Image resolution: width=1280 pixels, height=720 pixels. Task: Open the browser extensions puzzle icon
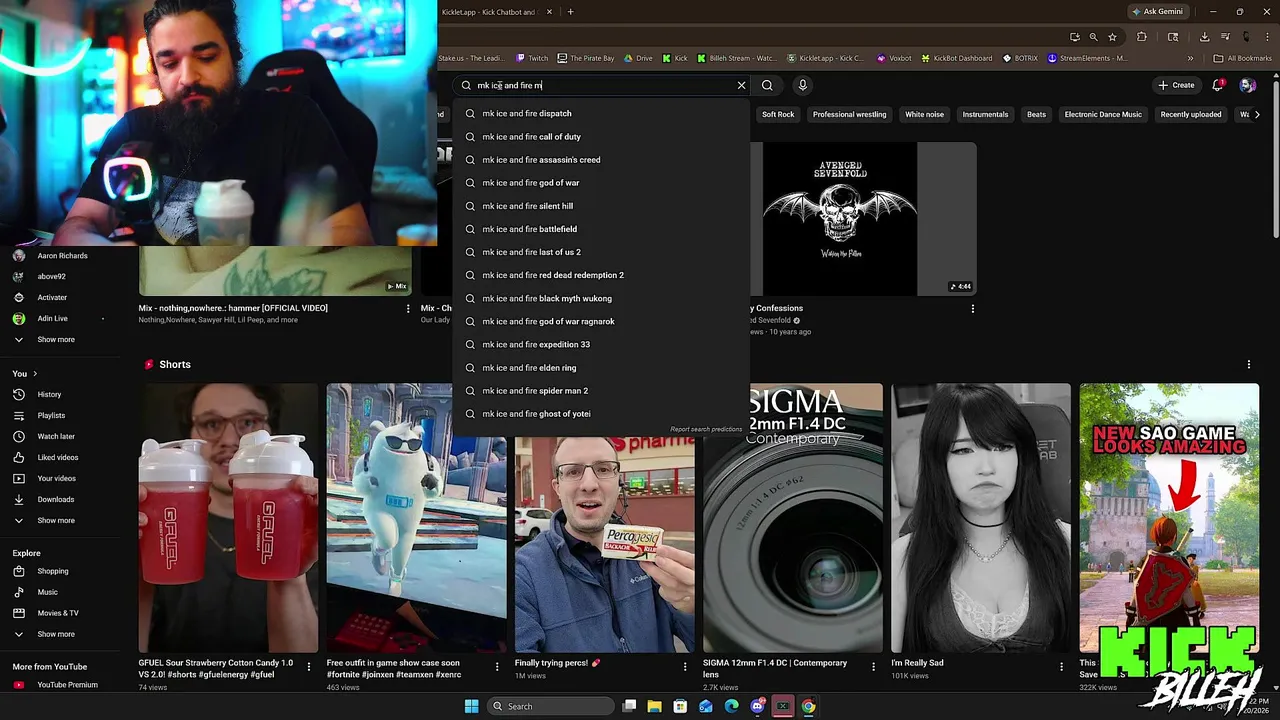tap(1142, 37)
